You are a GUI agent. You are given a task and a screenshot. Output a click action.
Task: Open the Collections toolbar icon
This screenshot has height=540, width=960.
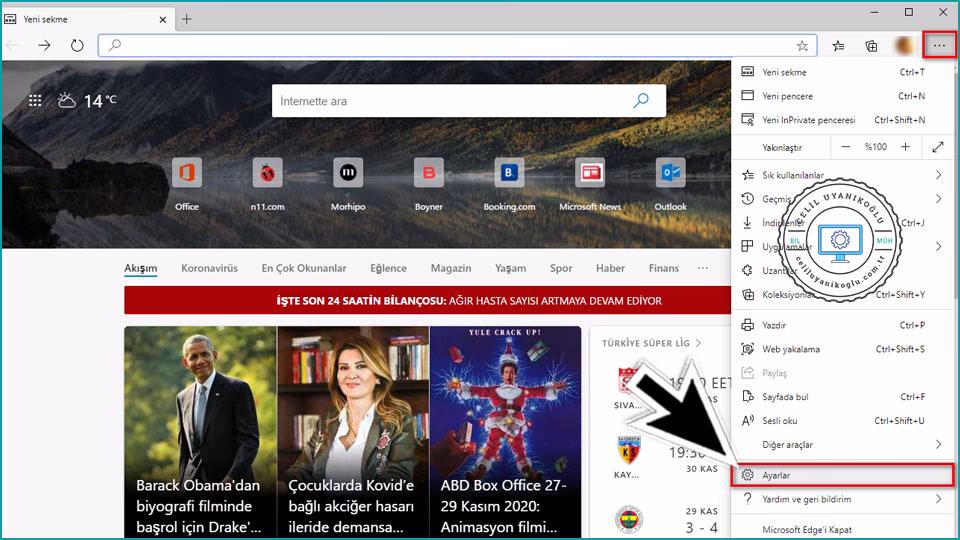point(871,45)
